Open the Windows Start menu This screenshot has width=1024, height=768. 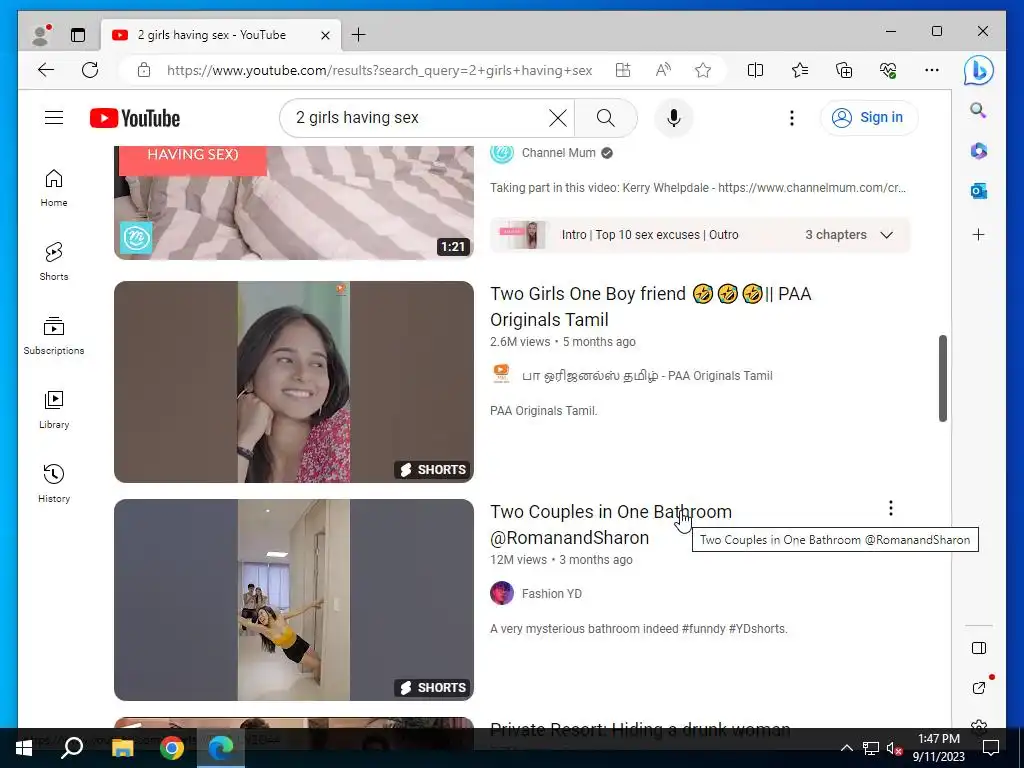click(24, 748)
